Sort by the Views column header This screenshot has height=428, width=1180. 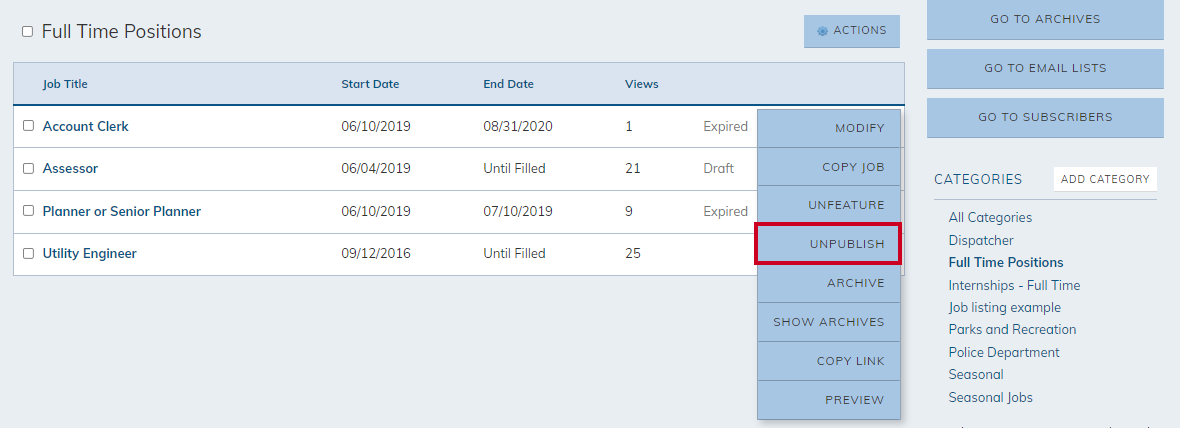click(642, 84)
